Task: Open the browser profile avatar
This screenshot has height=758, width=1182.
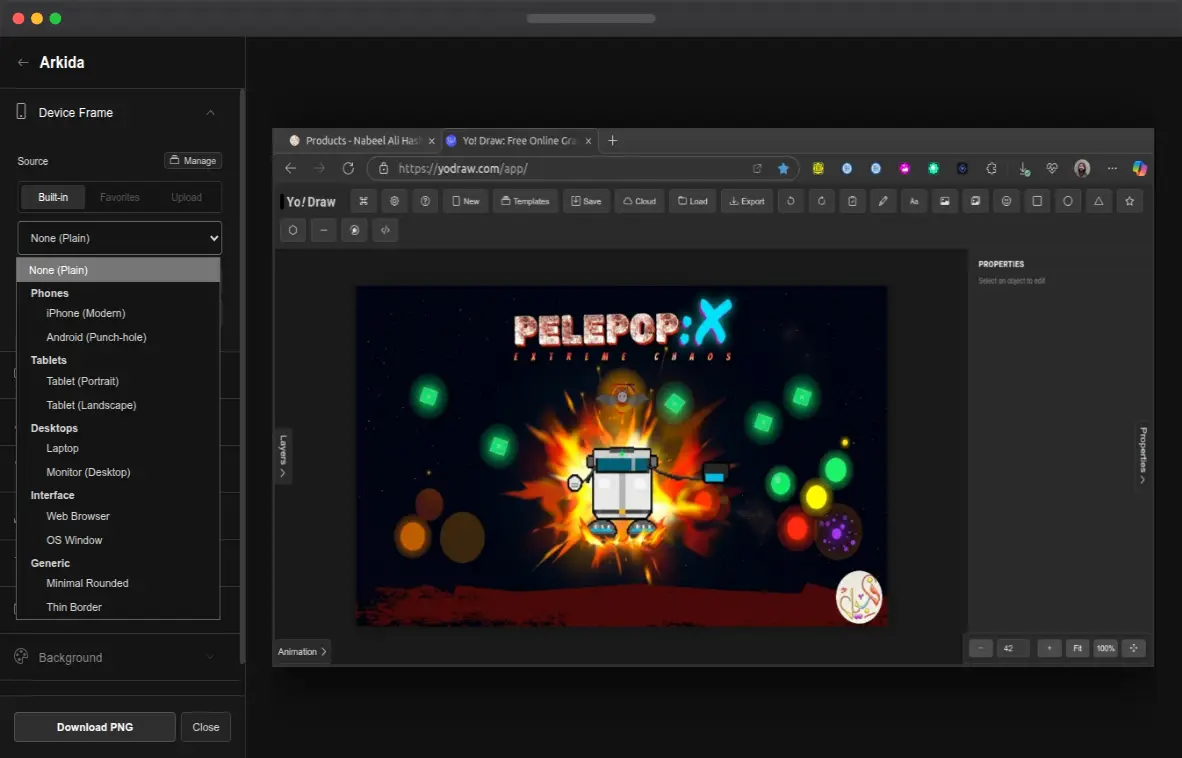Action: 1082,169
